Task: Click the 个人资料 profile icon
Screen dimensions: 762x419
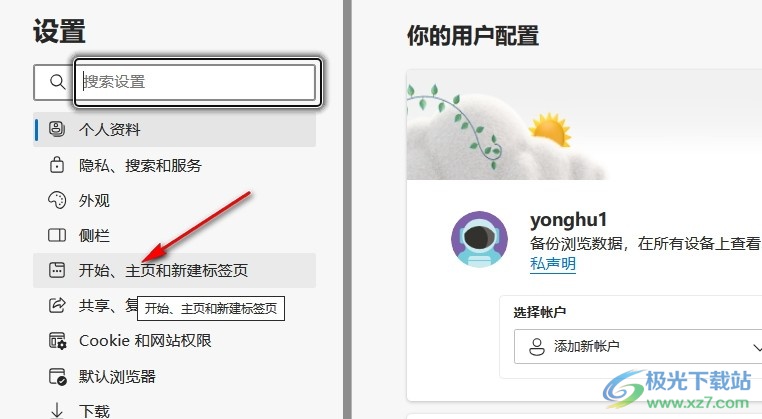Action: [x=57, y=129]
